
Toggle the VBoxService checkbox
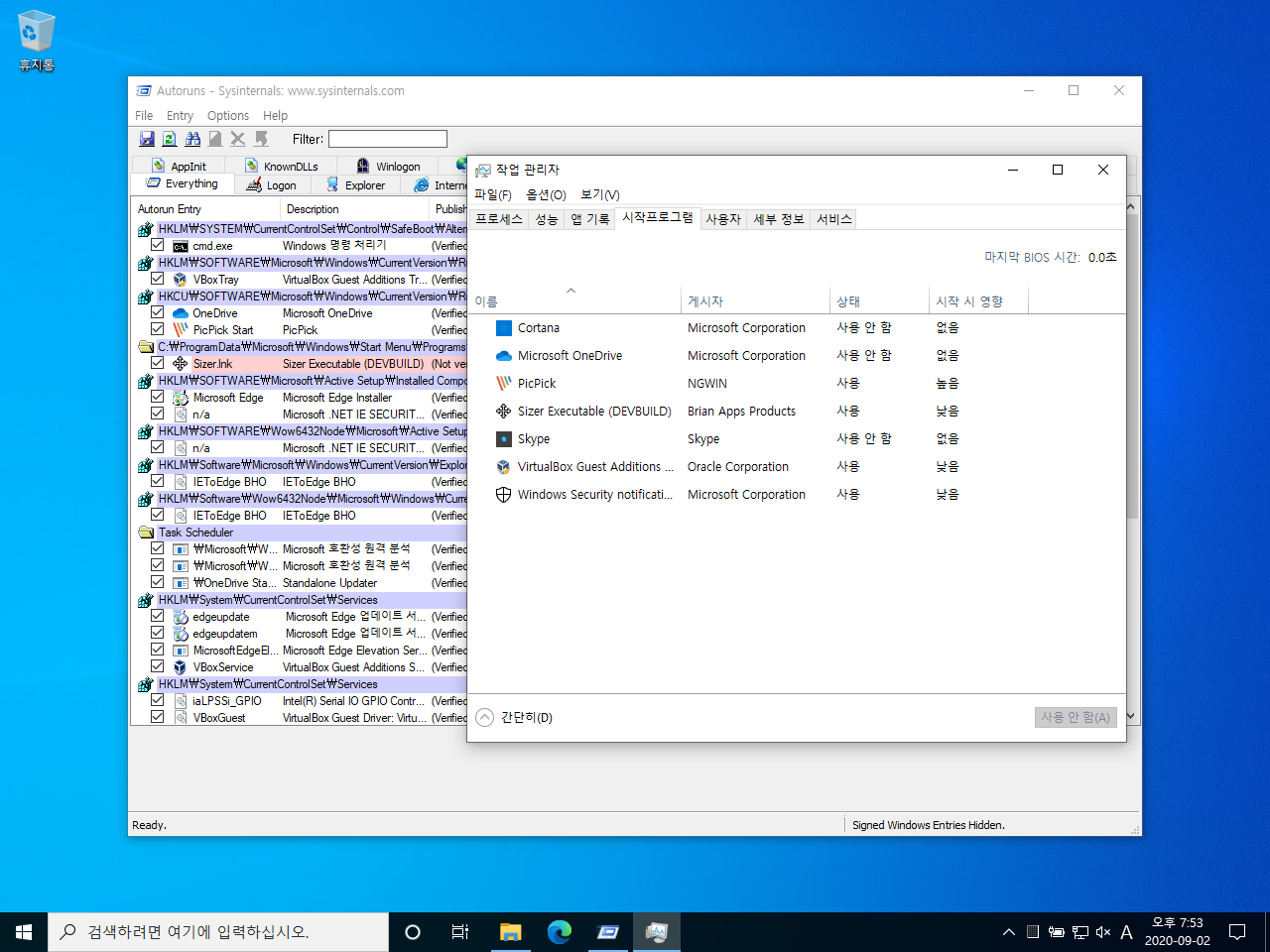[157, 666]
